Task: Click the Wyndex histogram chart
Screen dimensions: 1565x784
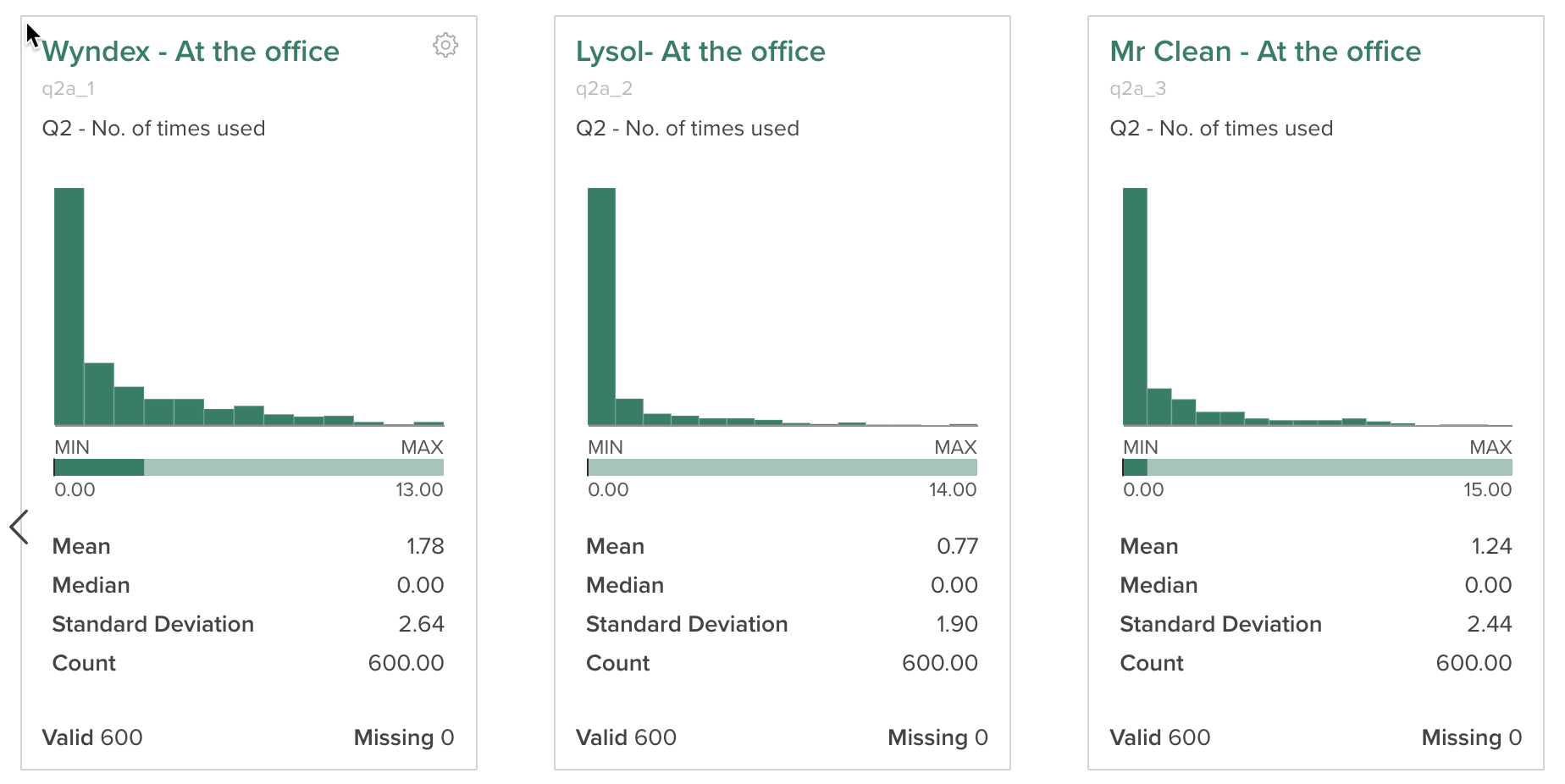Action: pyautogui.click(x=249, y=306)
